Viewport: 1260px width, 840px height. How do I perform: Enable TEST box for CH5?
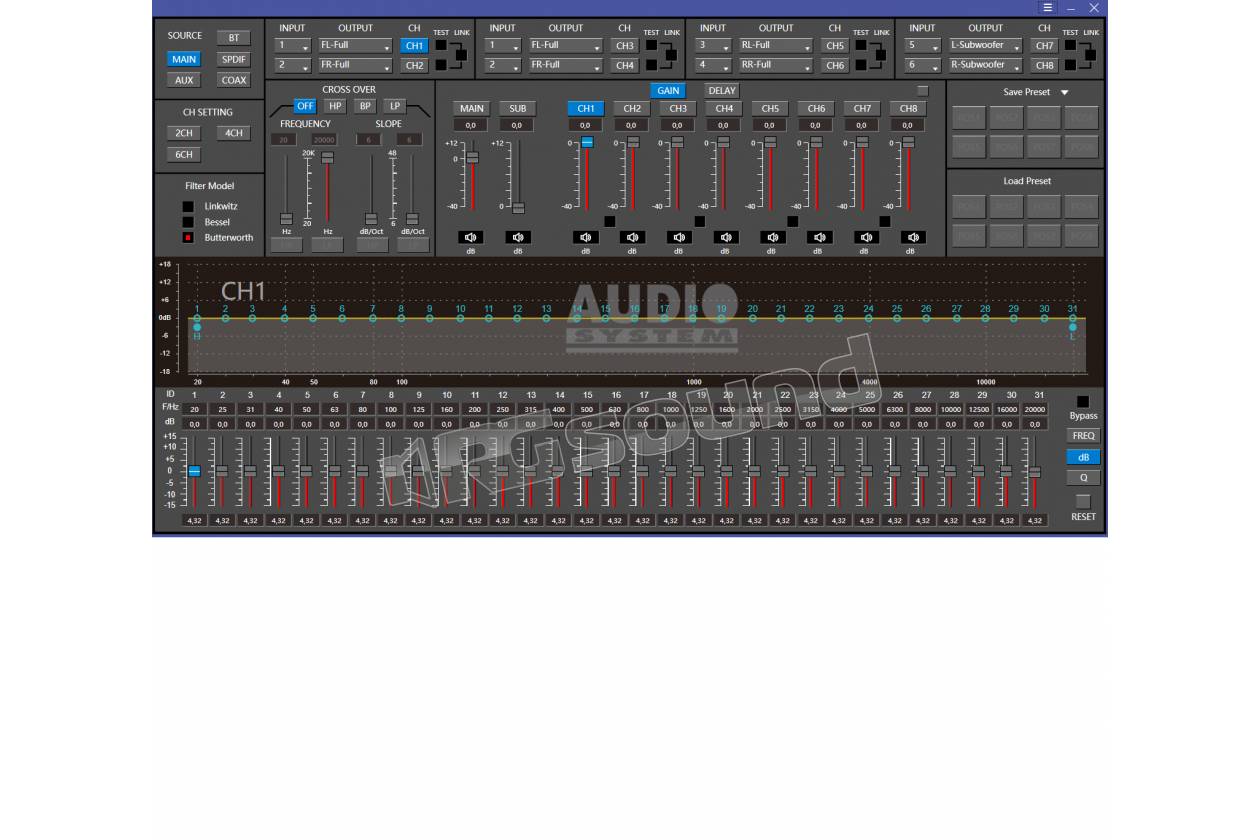(x=861, y=45)
